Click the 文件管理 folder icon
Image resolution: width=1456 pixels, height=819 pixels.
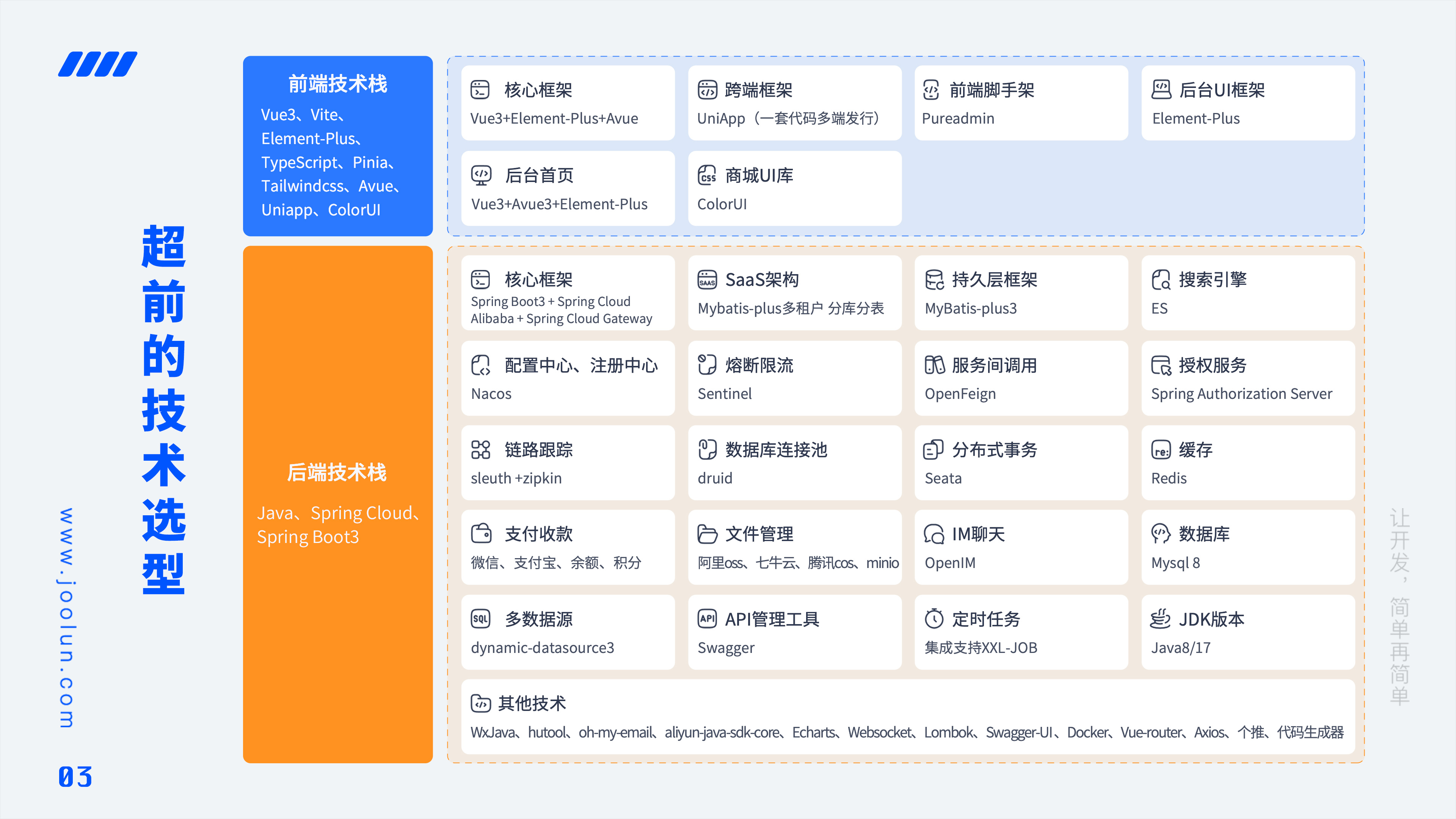coord(707,534)
